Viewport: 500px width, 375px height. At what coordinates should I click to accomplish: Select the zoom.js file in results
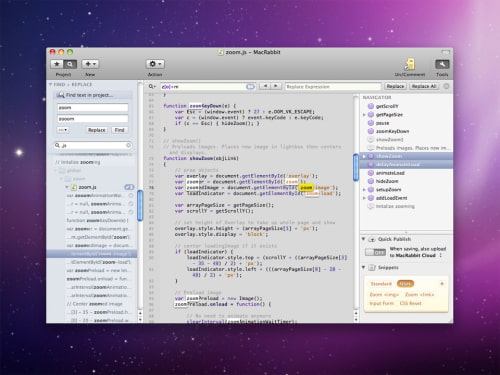coord(87,187)
